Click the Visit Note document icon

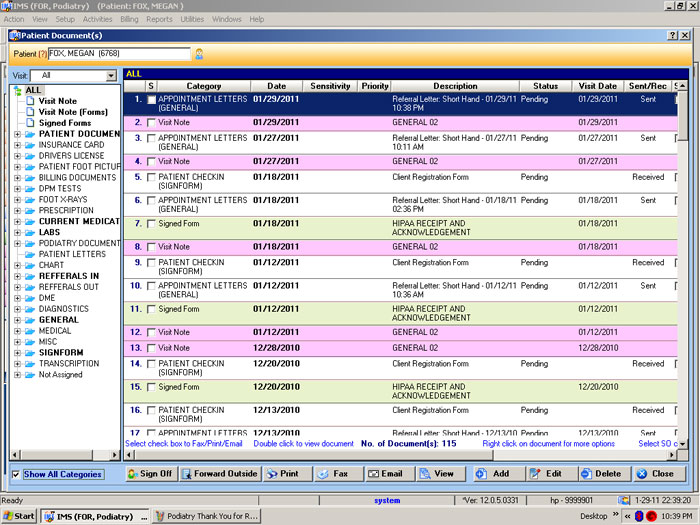click(30, 101)
